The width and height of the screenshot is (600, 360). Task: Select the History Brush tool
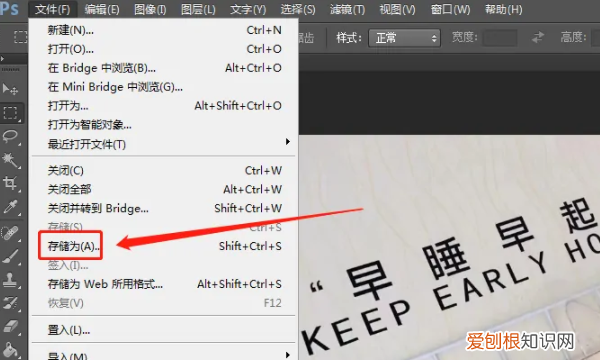click(x=10, y=303)
